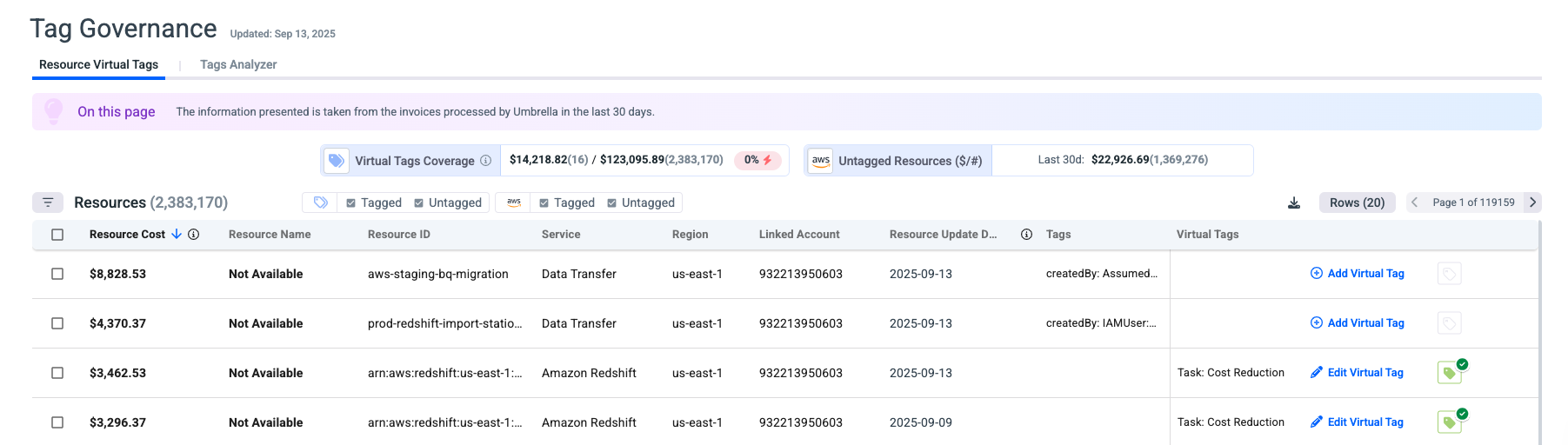Open the Rows (20) dropdown
The image size is (1568, 445).
(1357, 203)
